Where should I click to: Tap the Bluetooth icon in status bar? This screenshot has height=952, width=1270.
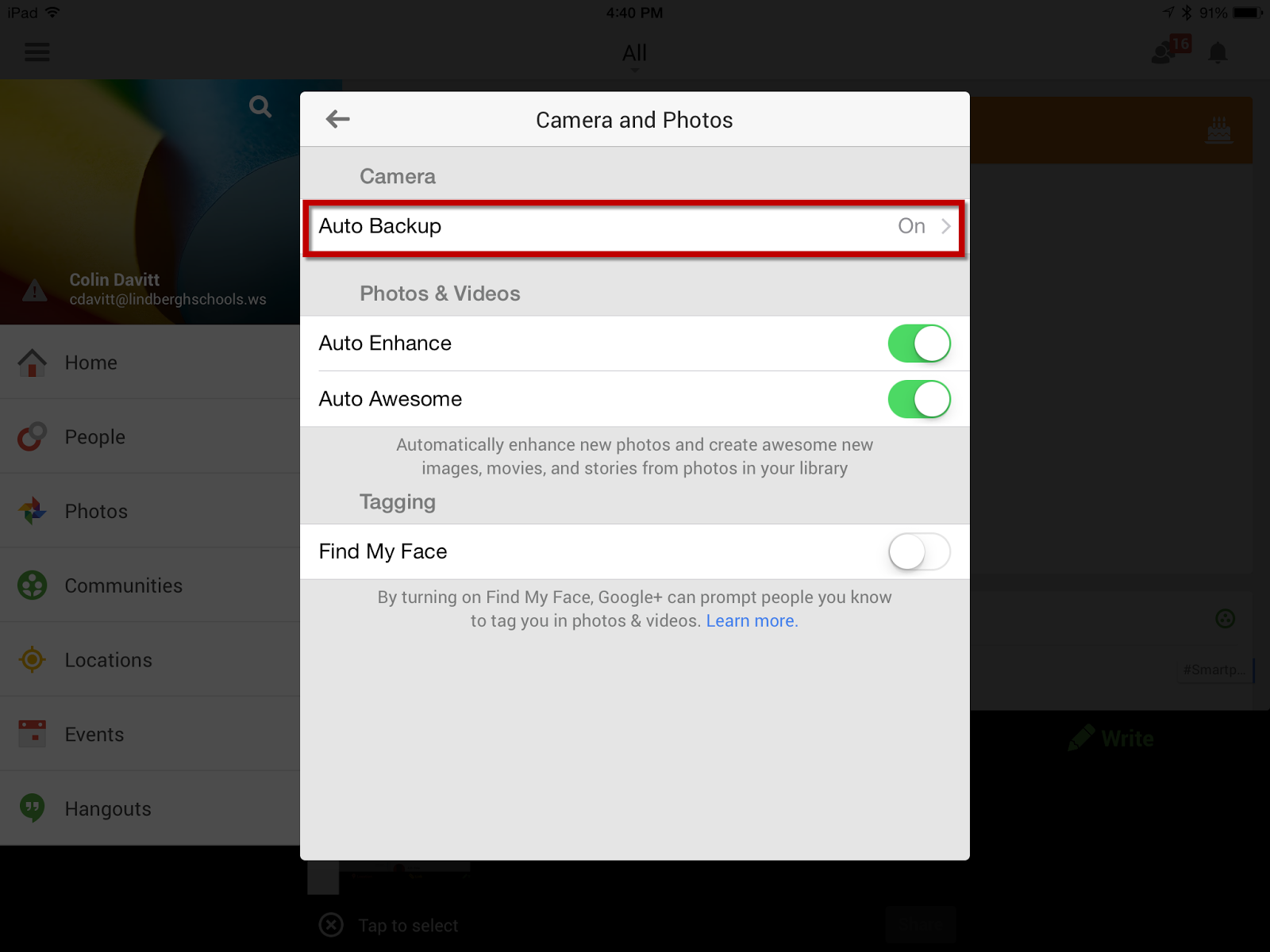[x=1187, y=13]
